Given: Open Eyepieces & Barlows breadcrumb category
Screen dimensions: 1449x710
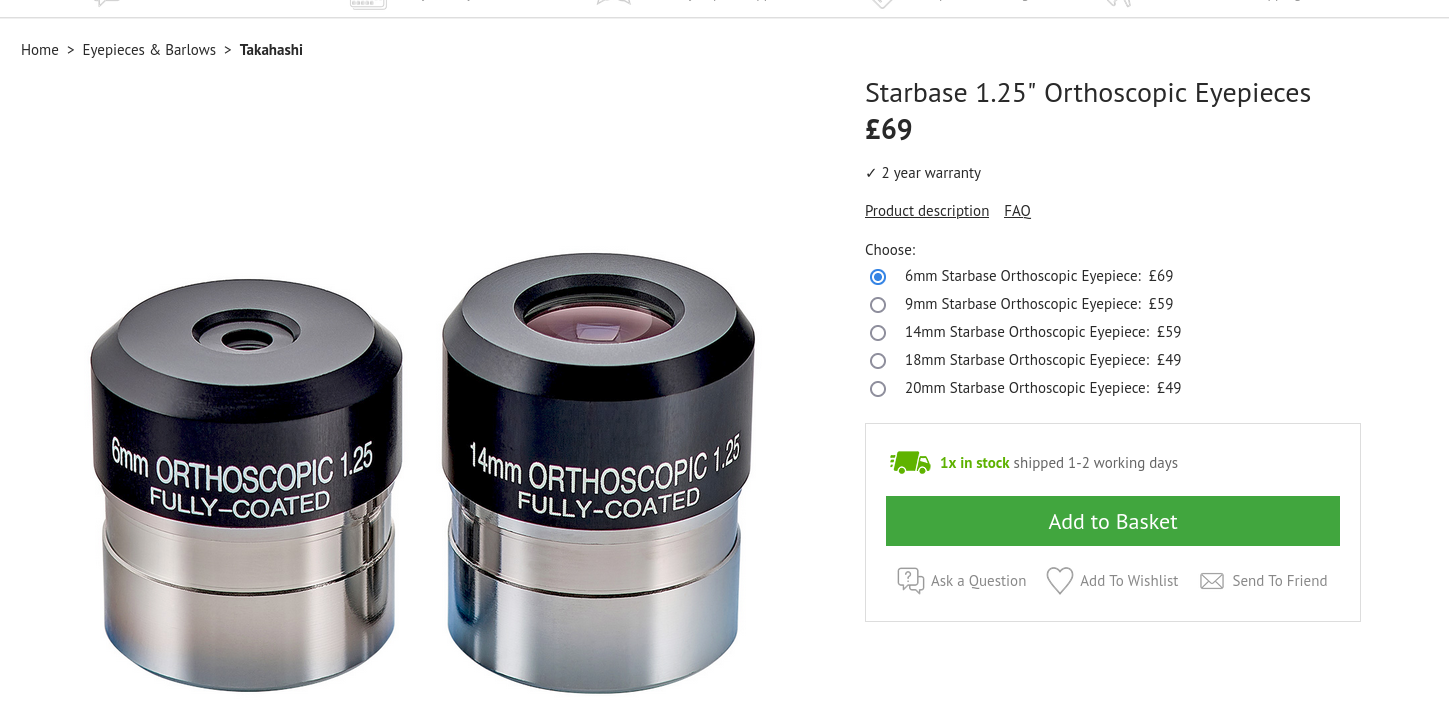Looking at the screenshot, I should [x=149, y=50].
